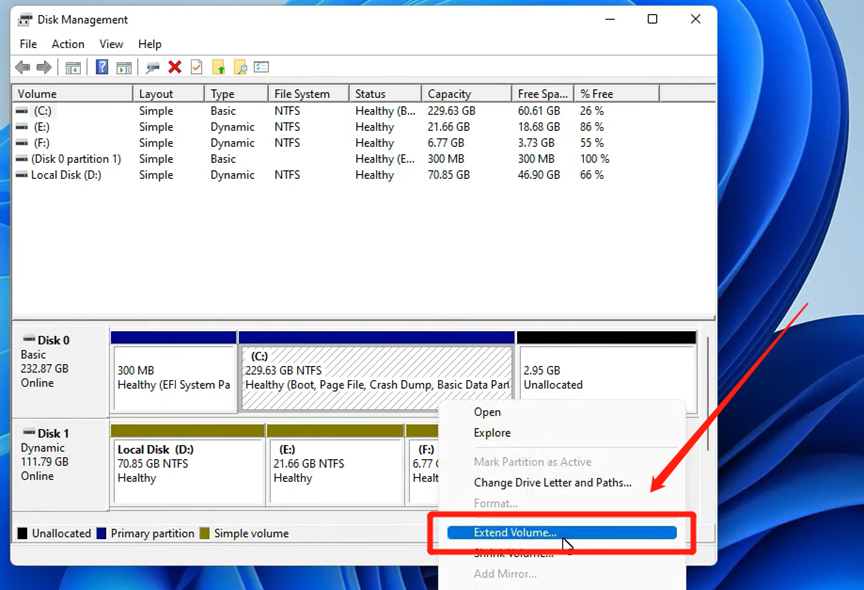Select the 300 MB EFI System partition
The width and height of the screenshot is (864, 590).
point(174,375)
